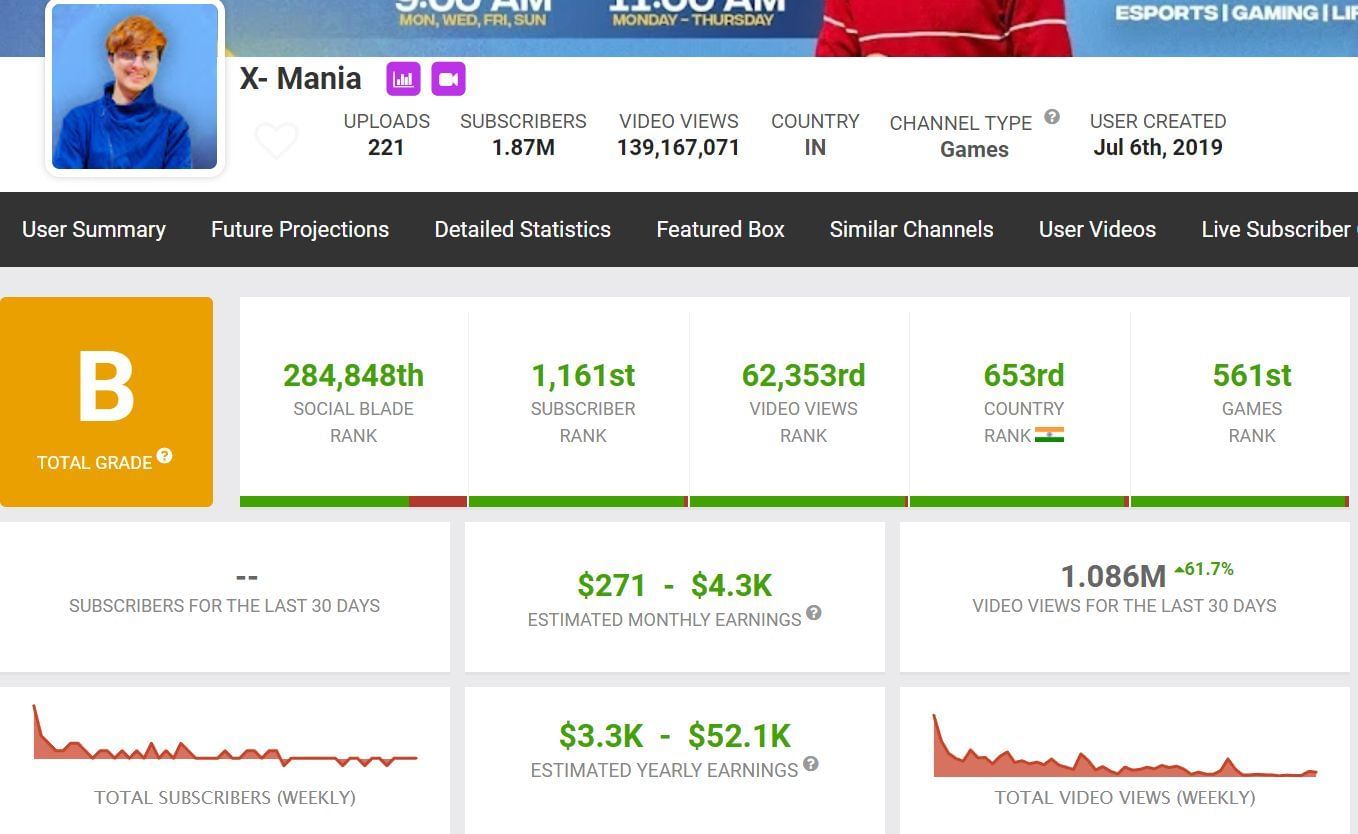Click the Channel Type help question mark
This screenshot has height=834, width=1358.
coord(1052,117)
